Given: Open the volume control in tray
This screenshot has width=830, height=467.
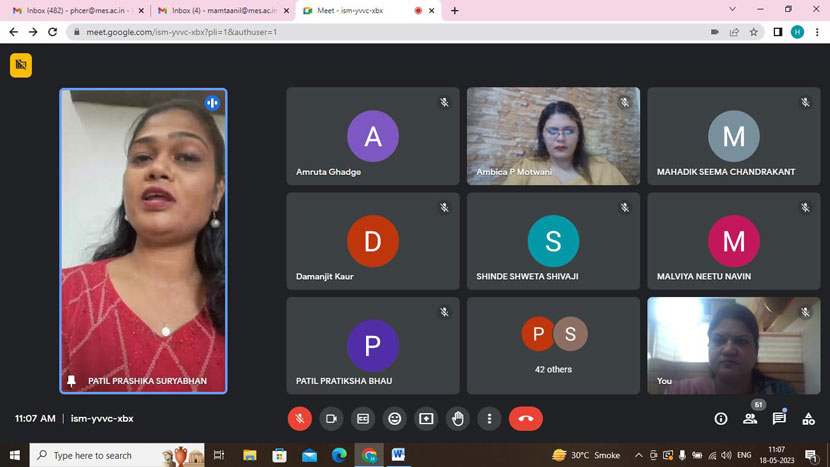Looking at the screenshot, I should (727, 455).
